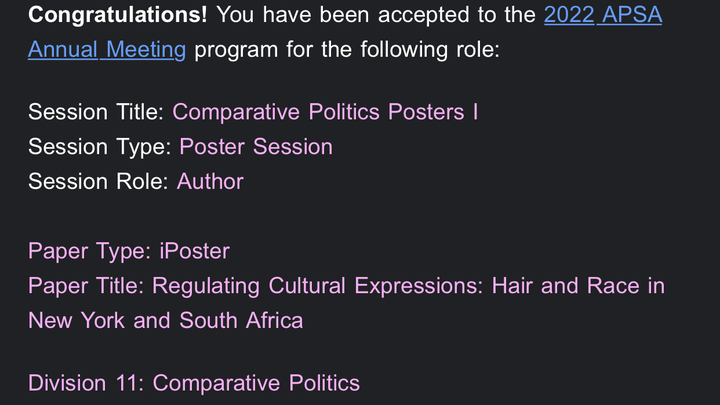The width and height of the screenshot is (720, 405).
Task: Click the bold Congratulations! word
Action: click(118, 15)
